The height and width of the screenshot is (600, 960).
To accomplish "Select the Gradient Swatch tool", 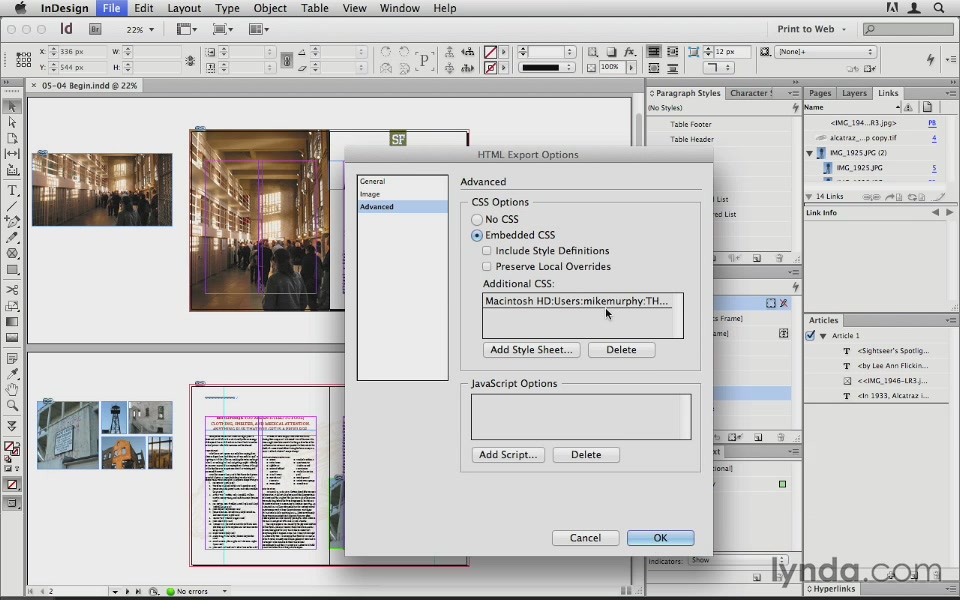I will 12,321.
